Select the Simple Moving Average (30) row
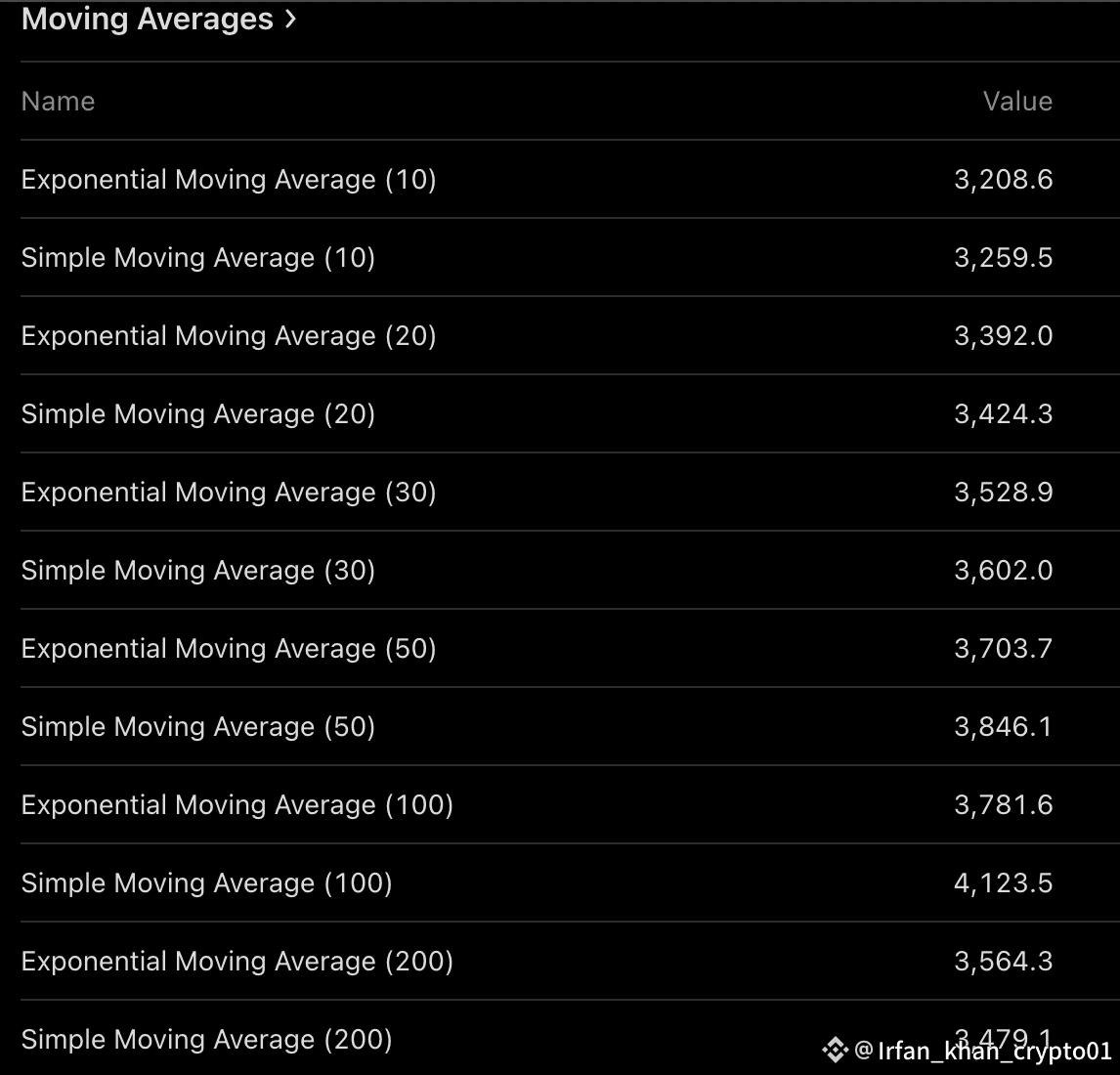1120x1075 pixels. 198,571
